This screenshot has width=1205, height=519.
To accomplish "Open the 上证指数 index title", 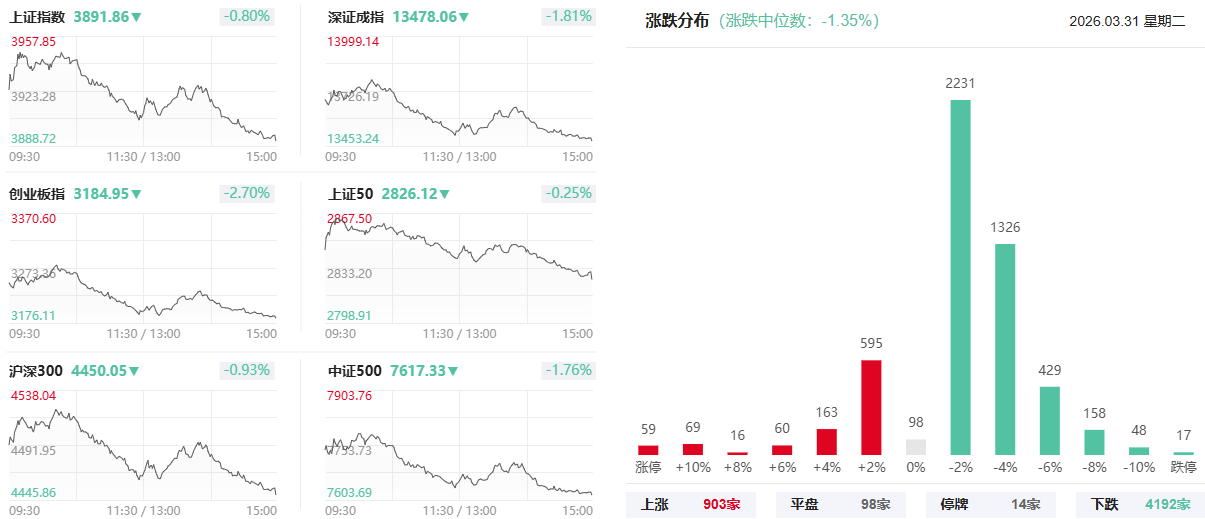I will click(37, 17).
